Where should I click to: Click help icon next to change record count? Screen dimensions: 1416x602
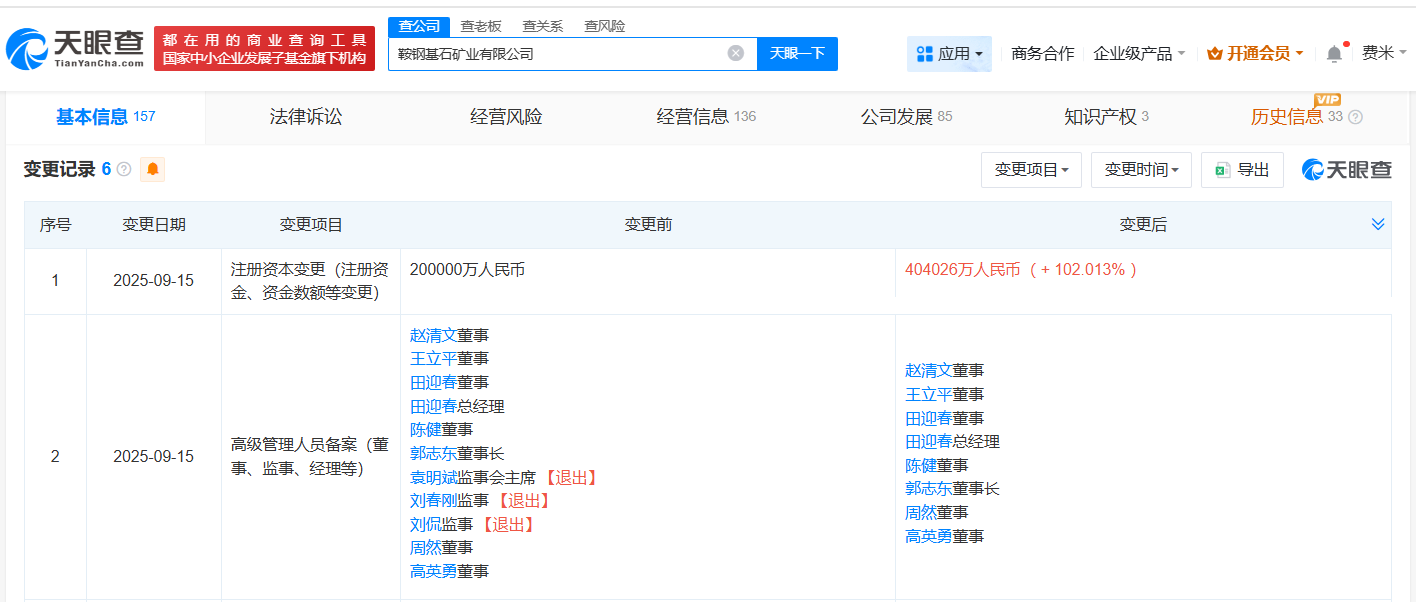[124, 169]
